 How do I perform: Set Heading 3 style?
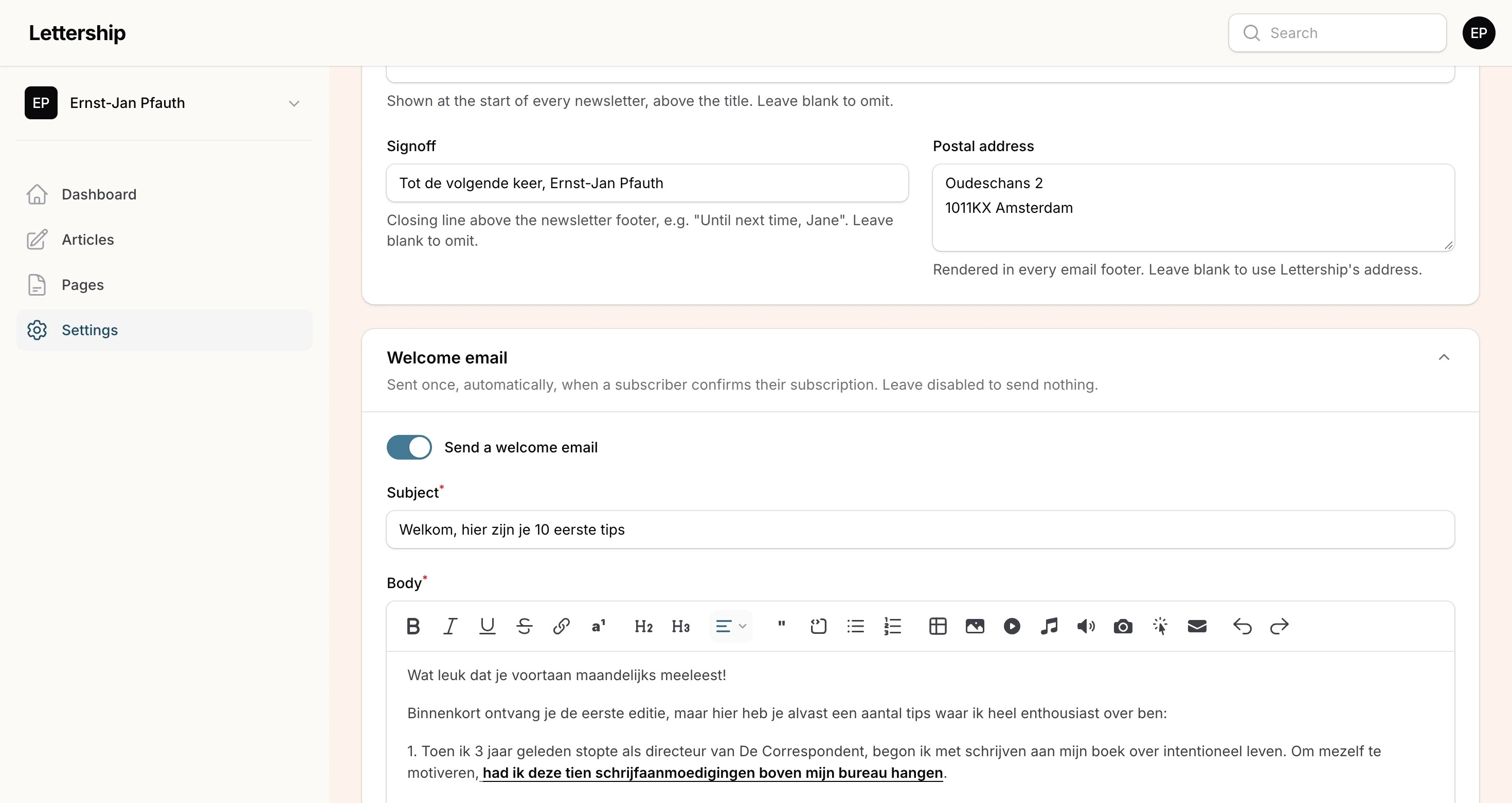pos(680,626)
